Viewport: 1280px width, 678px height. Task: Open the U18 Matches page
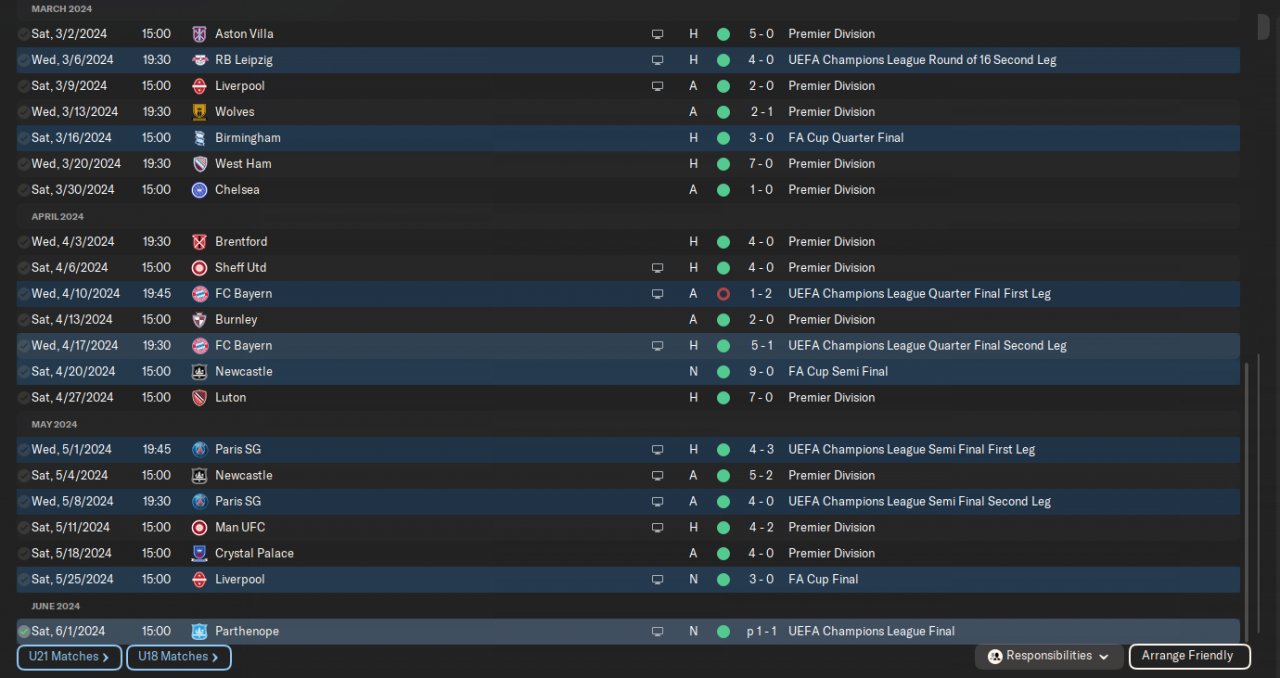point(179,657)
